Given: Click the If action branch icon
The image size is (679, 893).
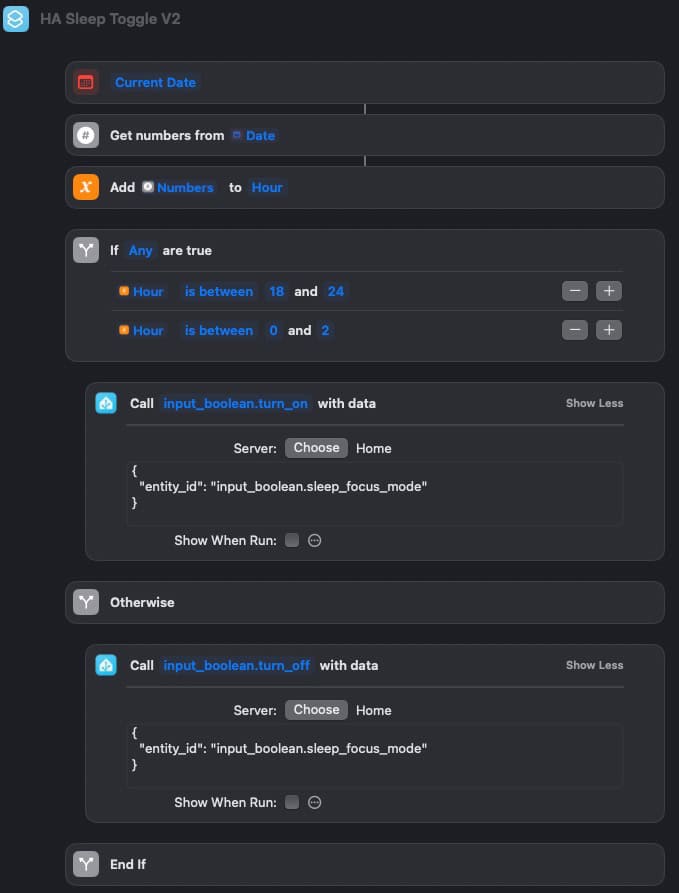Looking at the screenshot, I should [x=86, y=251].
